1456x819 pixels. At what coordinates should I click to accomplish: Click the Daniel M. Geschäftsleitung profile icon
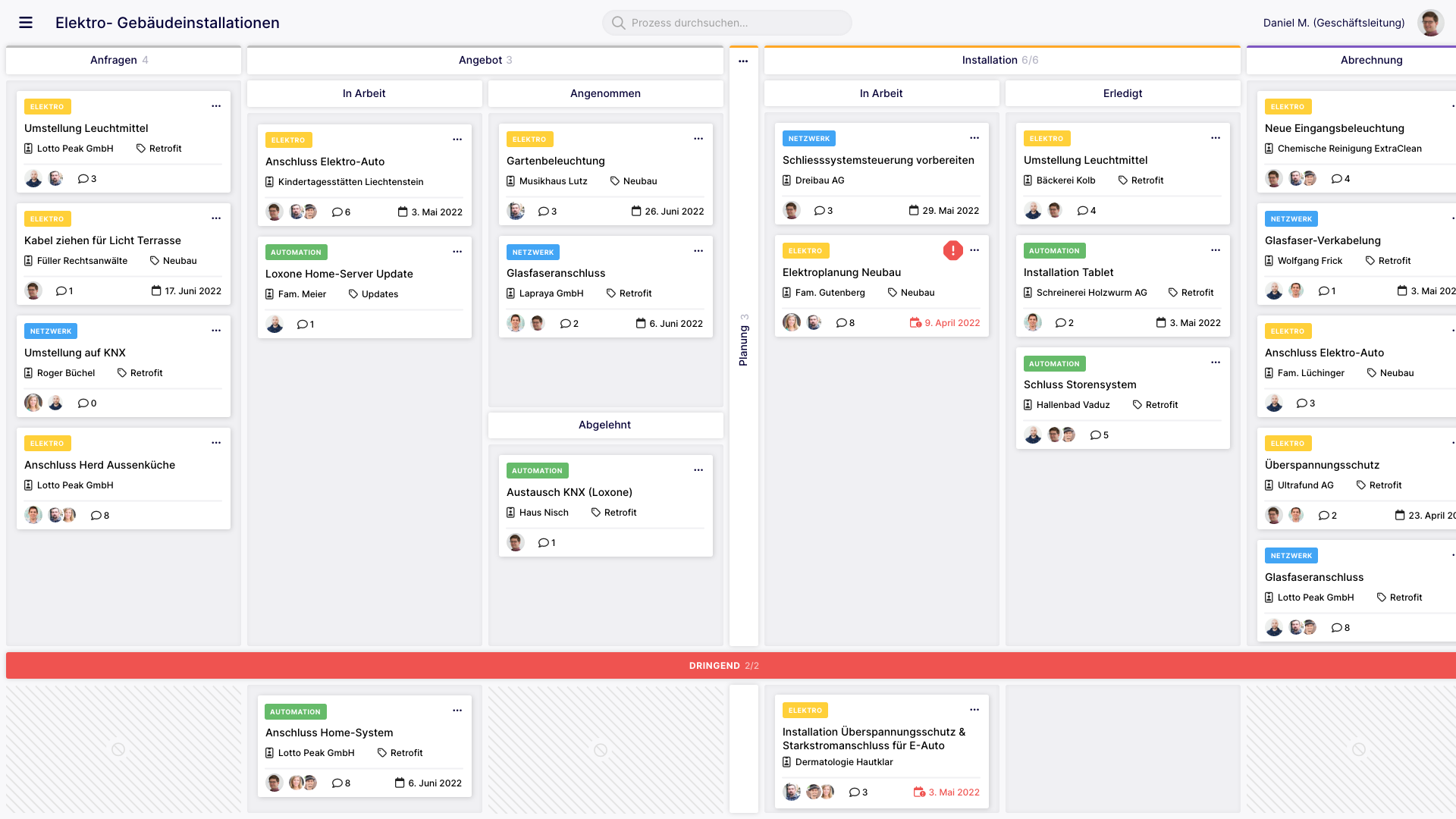point(1430,22)
